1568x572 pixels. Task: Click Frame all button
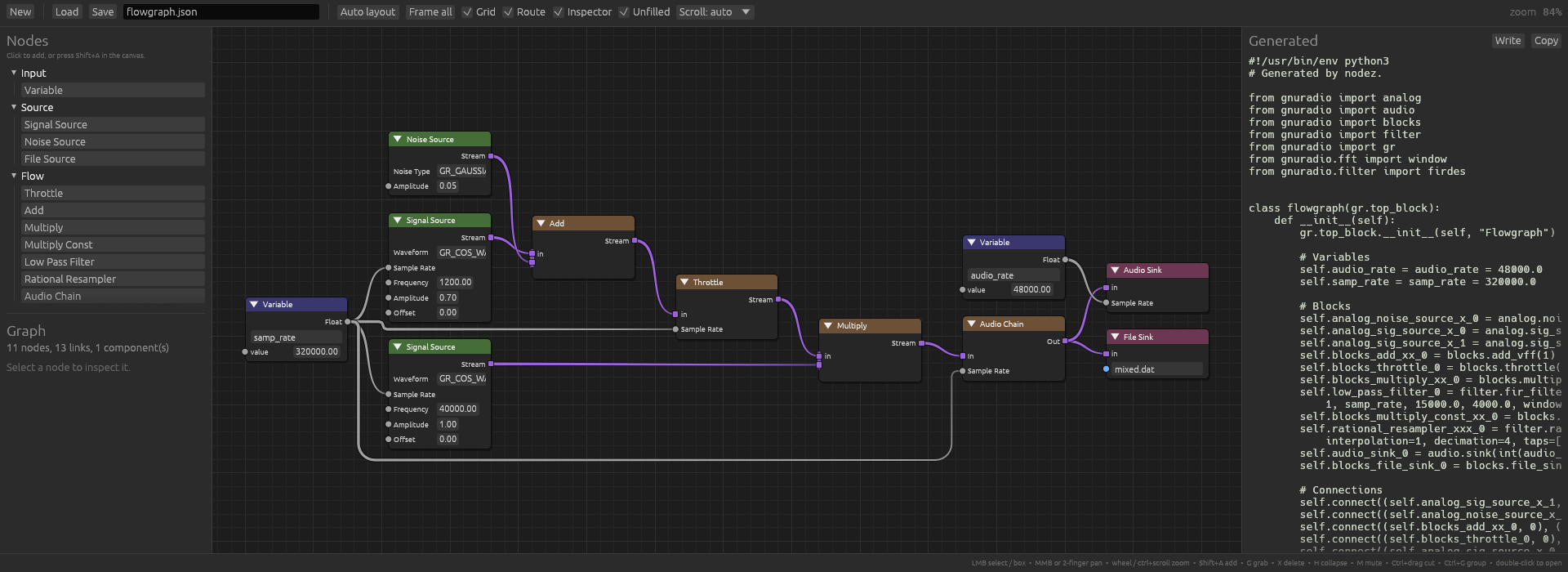point(430,11)
